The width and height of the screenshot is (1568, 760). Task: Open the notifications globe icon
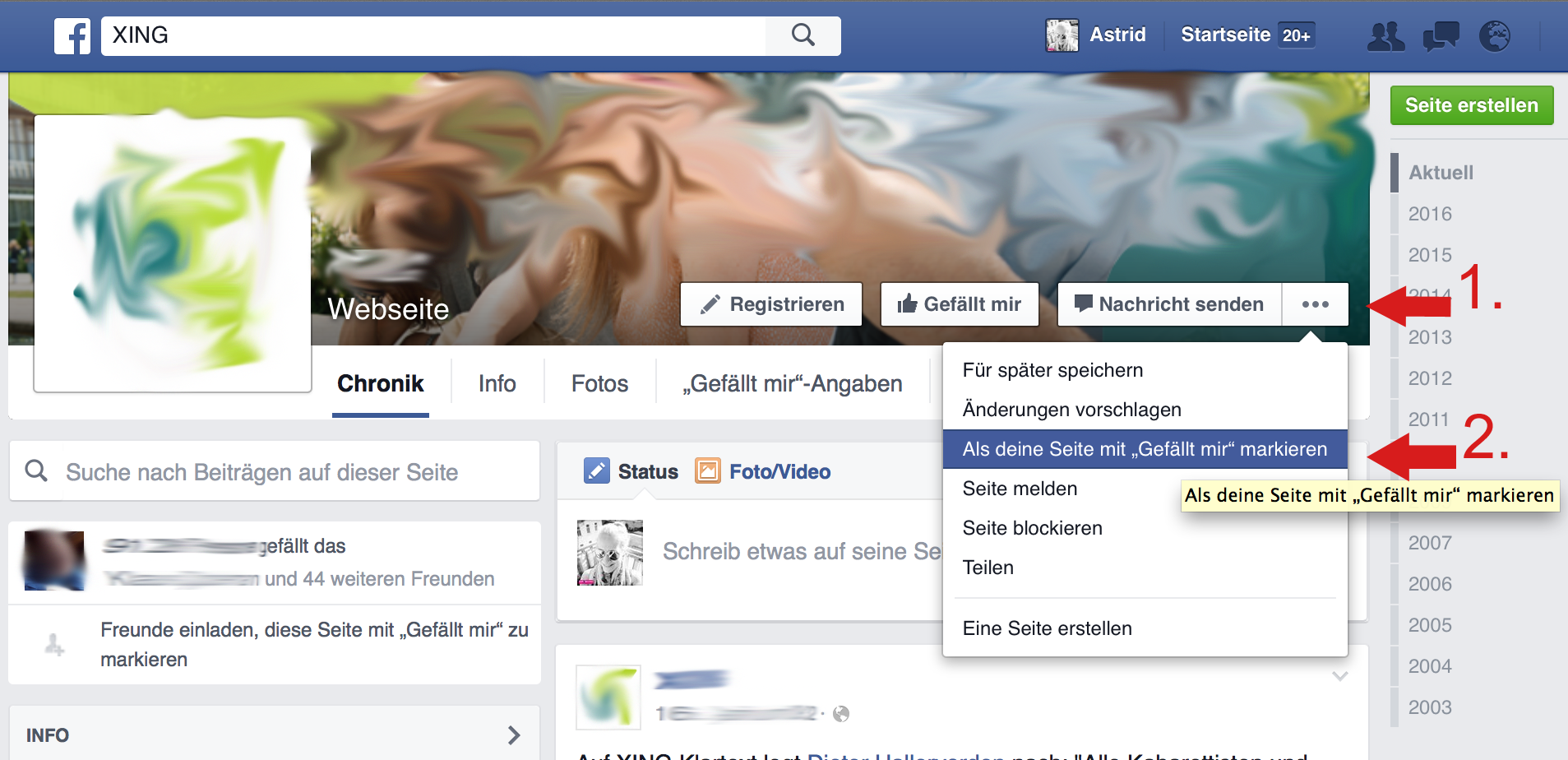[x=1494, y=36]
